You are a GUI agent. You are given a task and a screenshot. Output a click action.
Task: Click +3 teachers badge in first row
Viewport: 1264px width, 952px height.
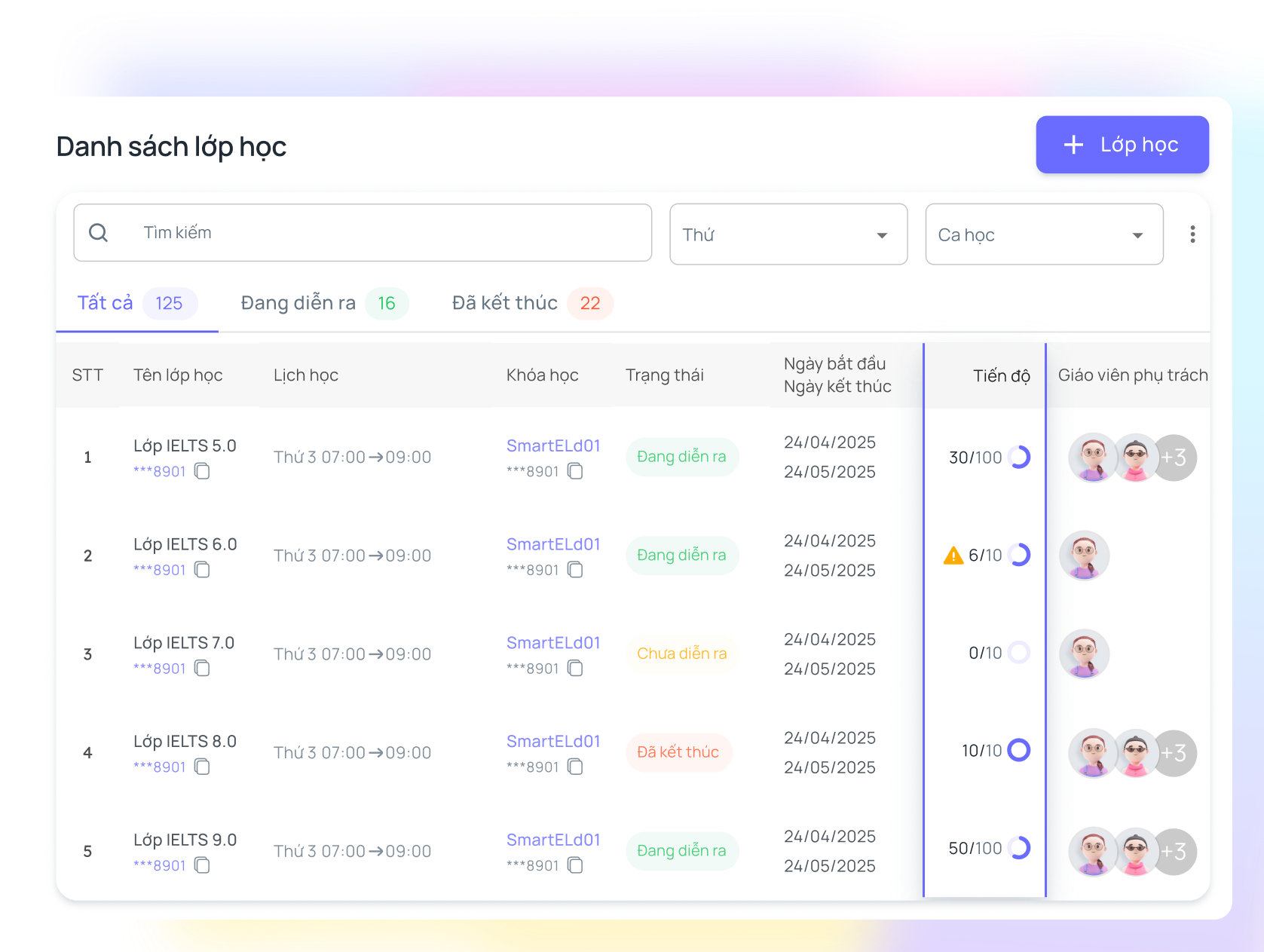coord(1174,458)
